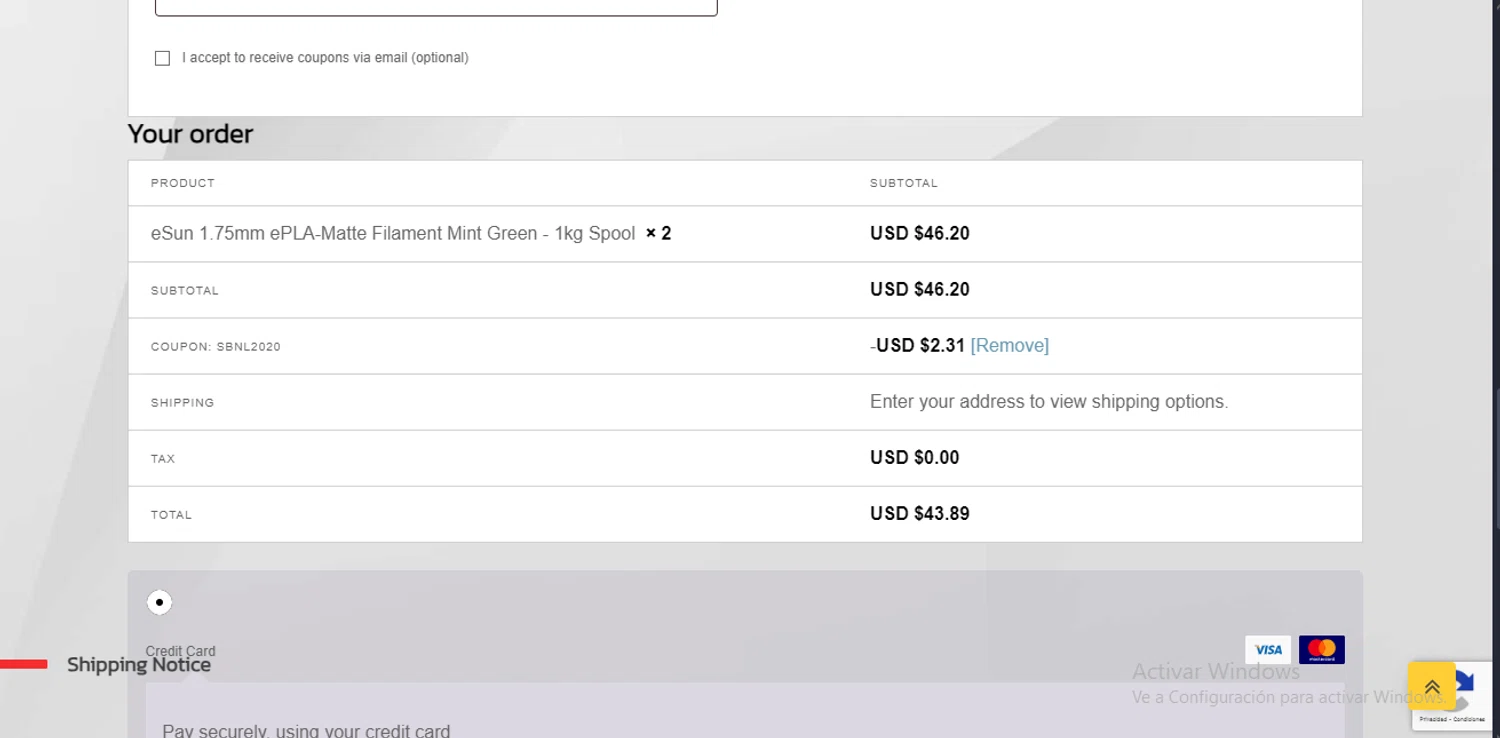Click the SHIPPING row label
The width and height of the screenshot is (1500, 738).
[x=183, y=403]
